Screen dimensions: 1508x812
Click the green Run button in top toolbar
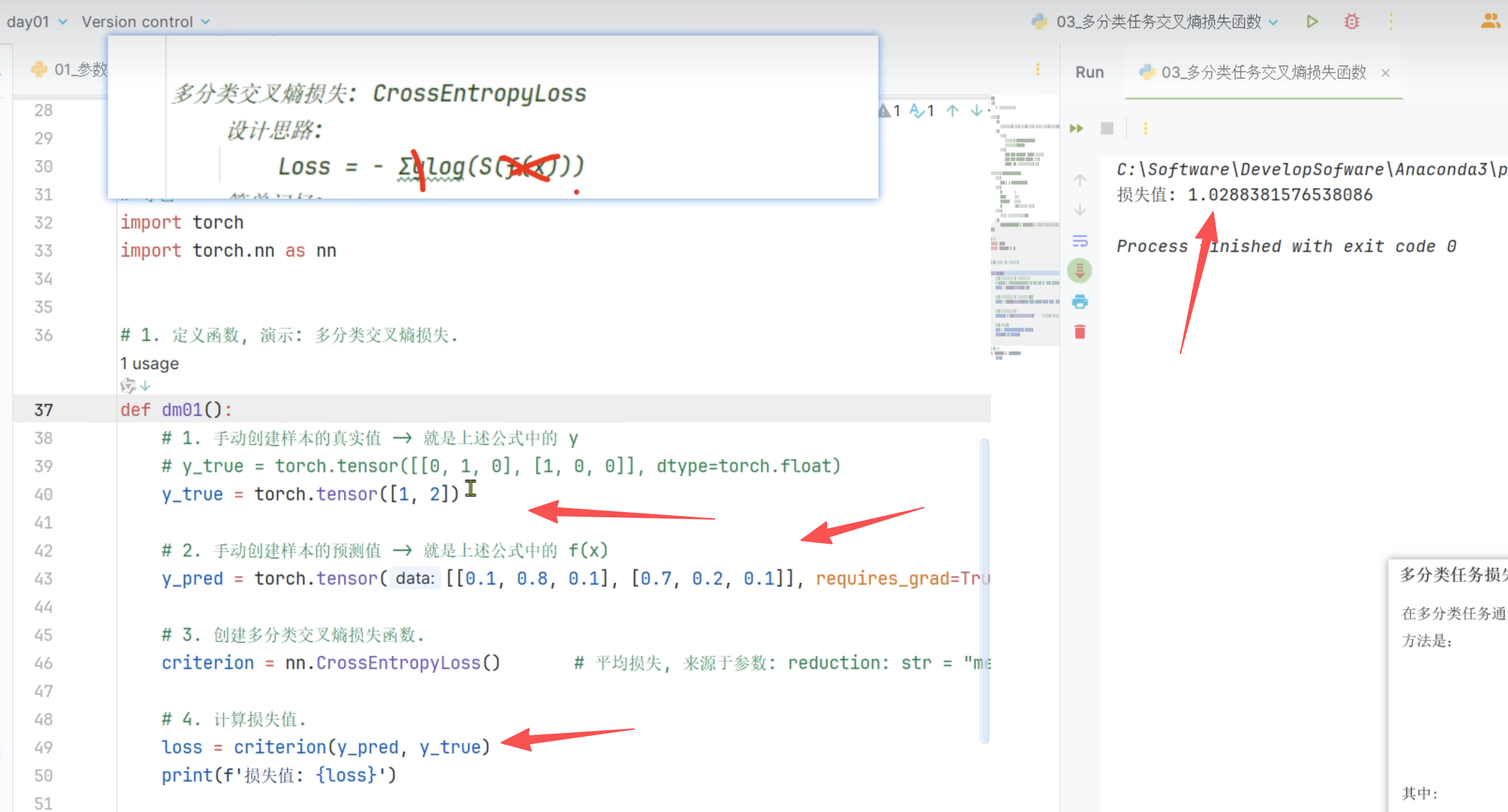click(x=1312, y=22)
